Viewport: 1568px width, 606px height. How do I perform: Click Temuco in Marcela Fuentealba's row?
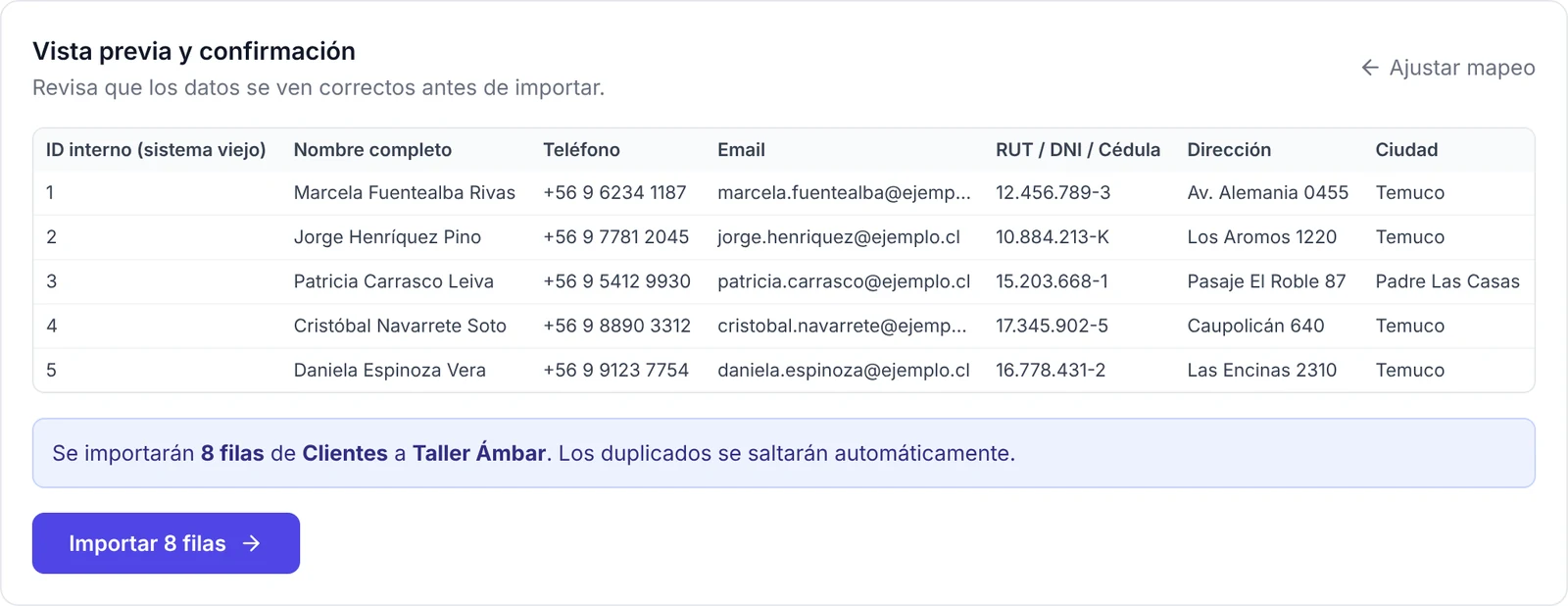1410,193
